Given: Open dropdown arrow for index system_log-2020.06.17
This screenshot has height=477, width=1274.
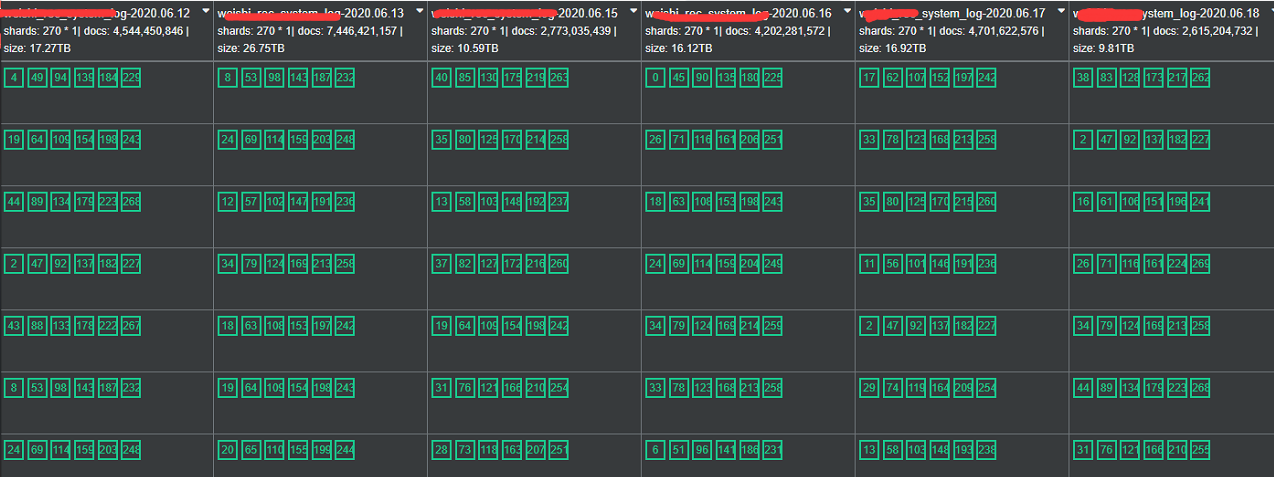Looking at the screenshot, I should click(x=1062, y=10).
